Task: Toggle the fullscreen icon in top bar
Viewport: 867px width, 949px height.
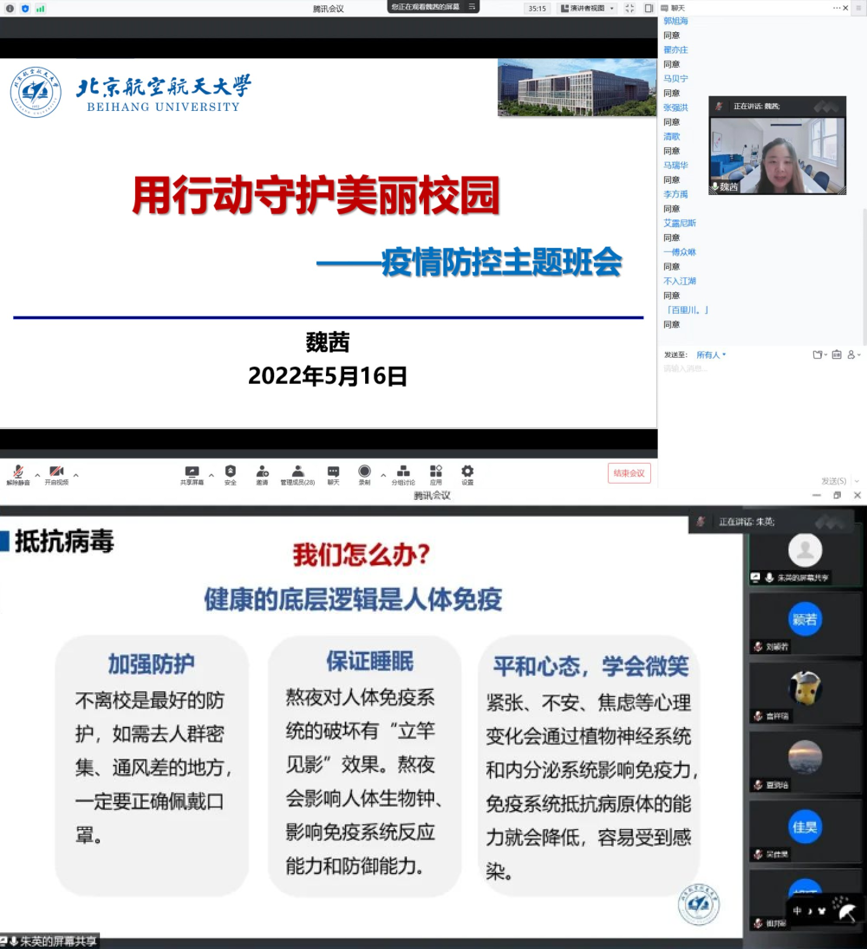Action: pyautogui.click(x=629, y=8)
